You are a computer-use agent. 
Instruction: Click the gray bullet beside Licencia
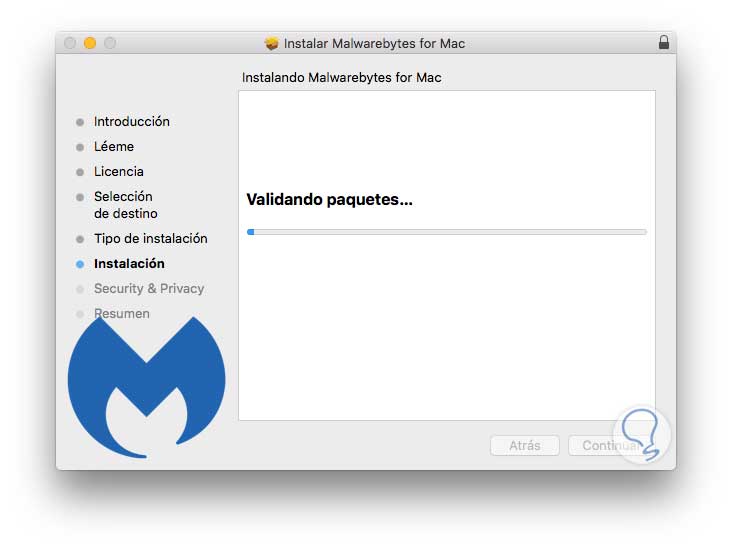coord(80,172)
